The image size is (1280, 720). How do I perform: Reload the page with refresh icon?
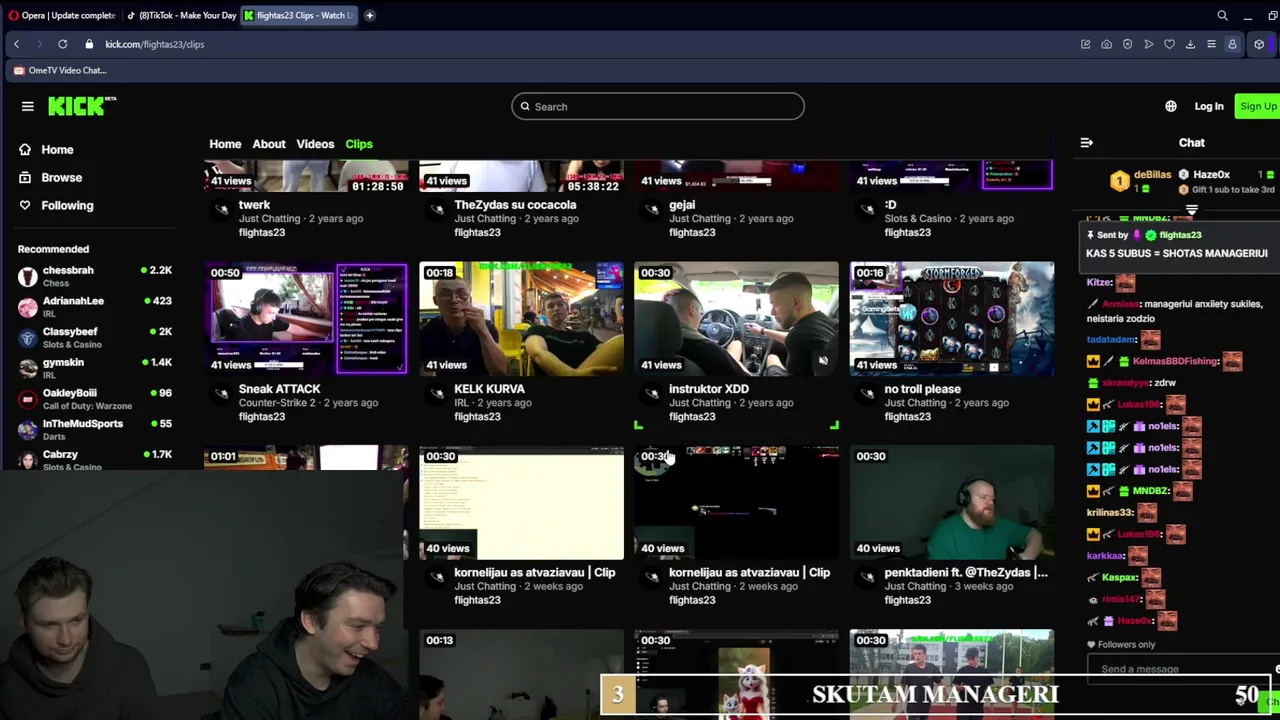[62, 44]
